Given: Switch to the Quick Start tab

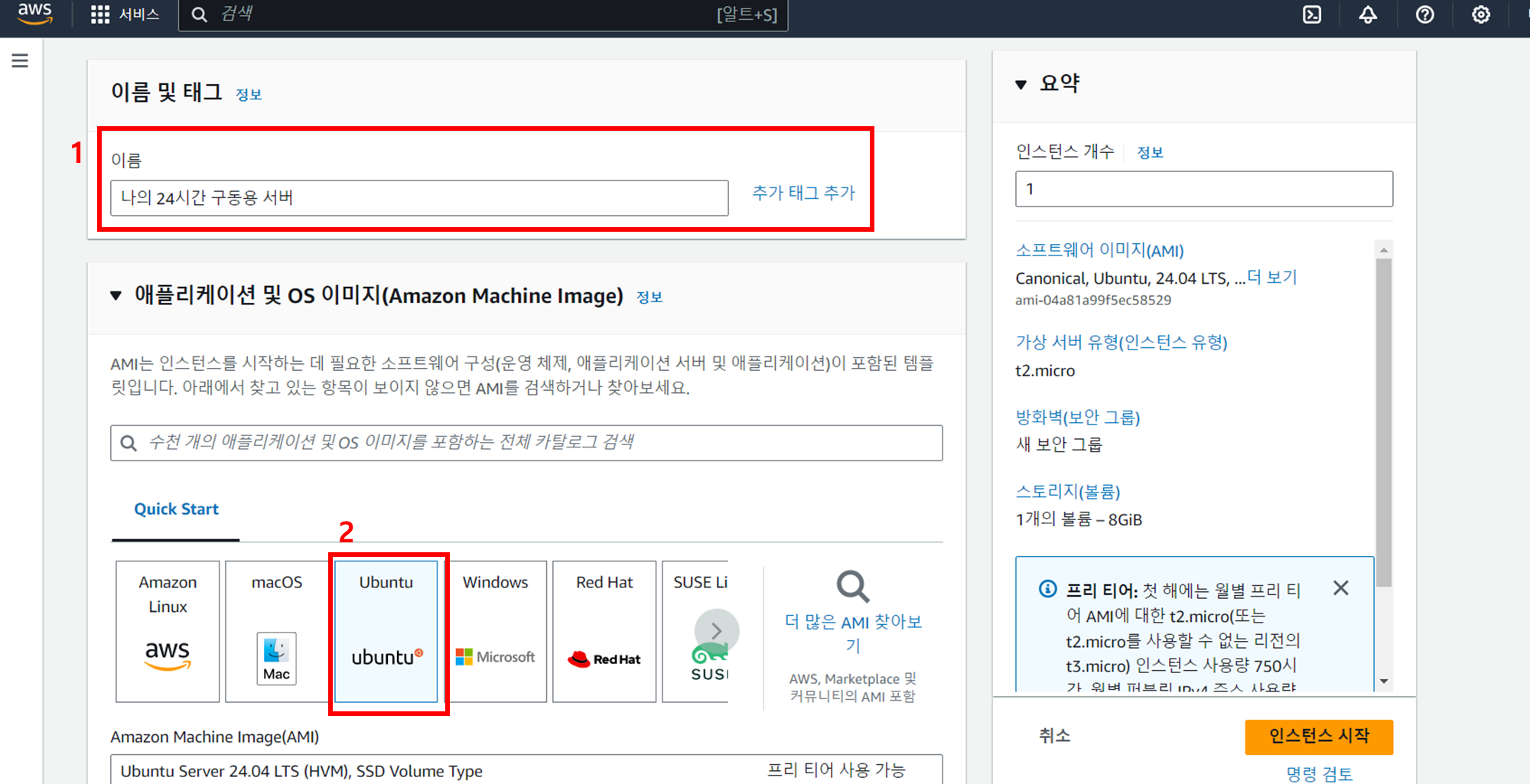Looking at the screenshot, I should [176, 509].
